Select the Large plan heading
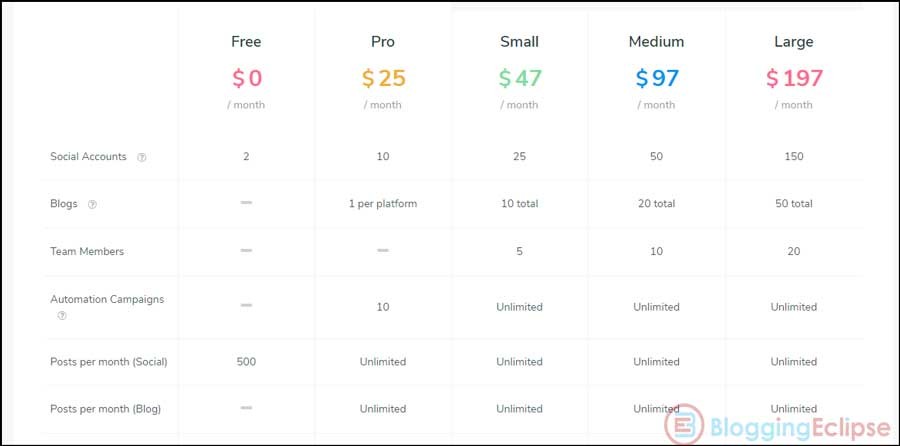Screen dimensions: 900x446 (x=793, y=42)
